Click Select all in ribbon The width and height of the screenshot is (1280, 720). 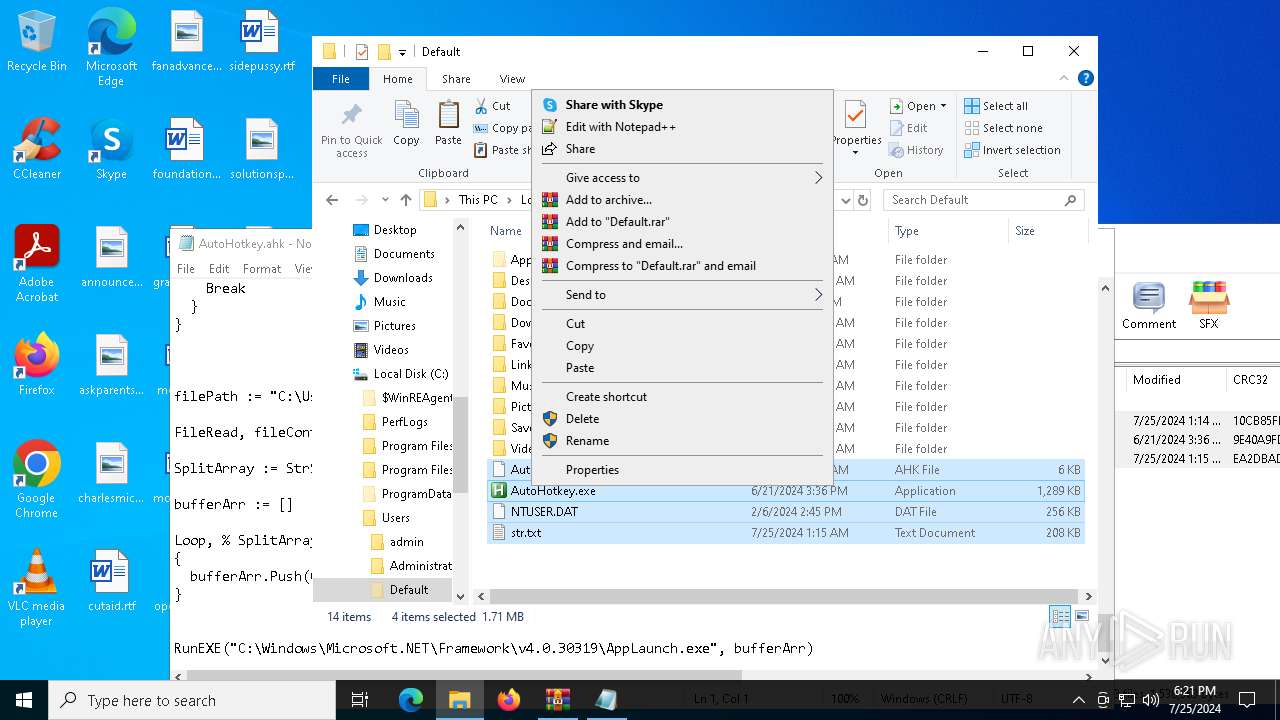[x=996, y=106]
